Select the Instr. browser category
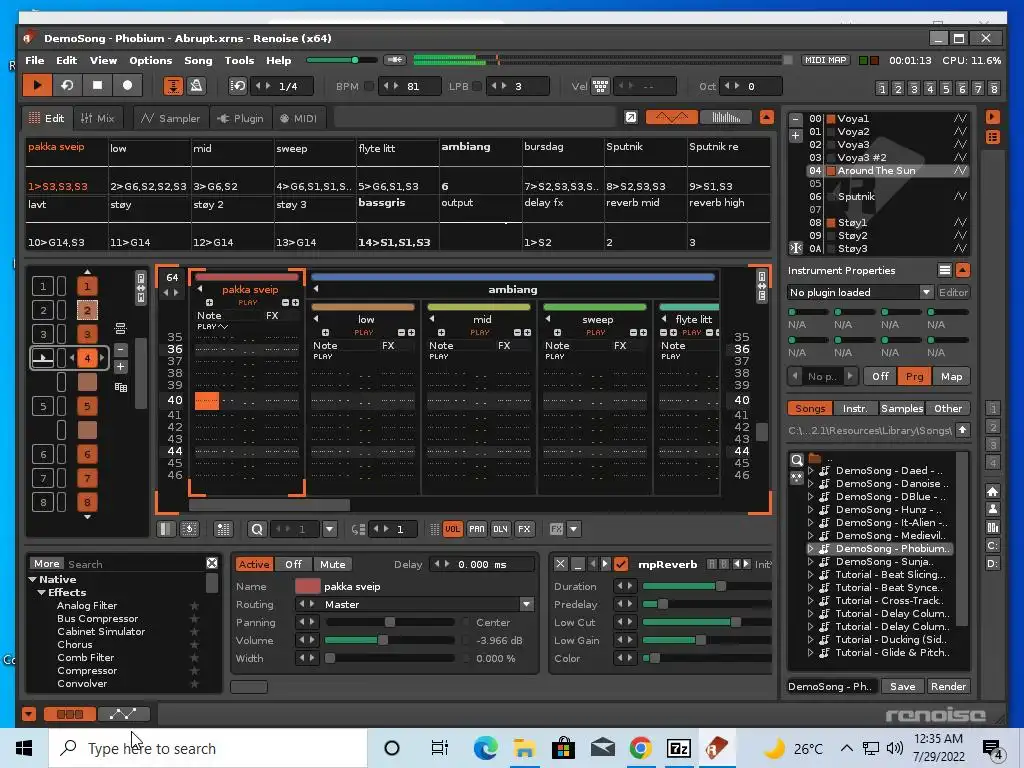 [855, 408]
